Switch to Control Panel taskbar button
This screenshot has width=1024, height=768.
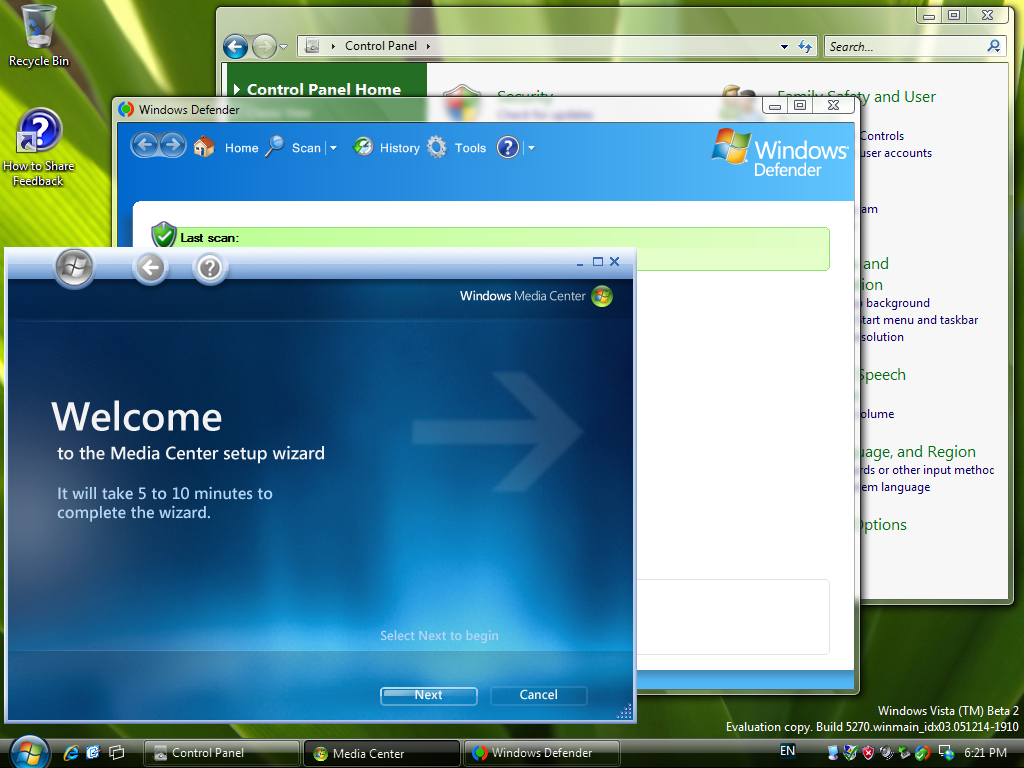coord(221,754)
